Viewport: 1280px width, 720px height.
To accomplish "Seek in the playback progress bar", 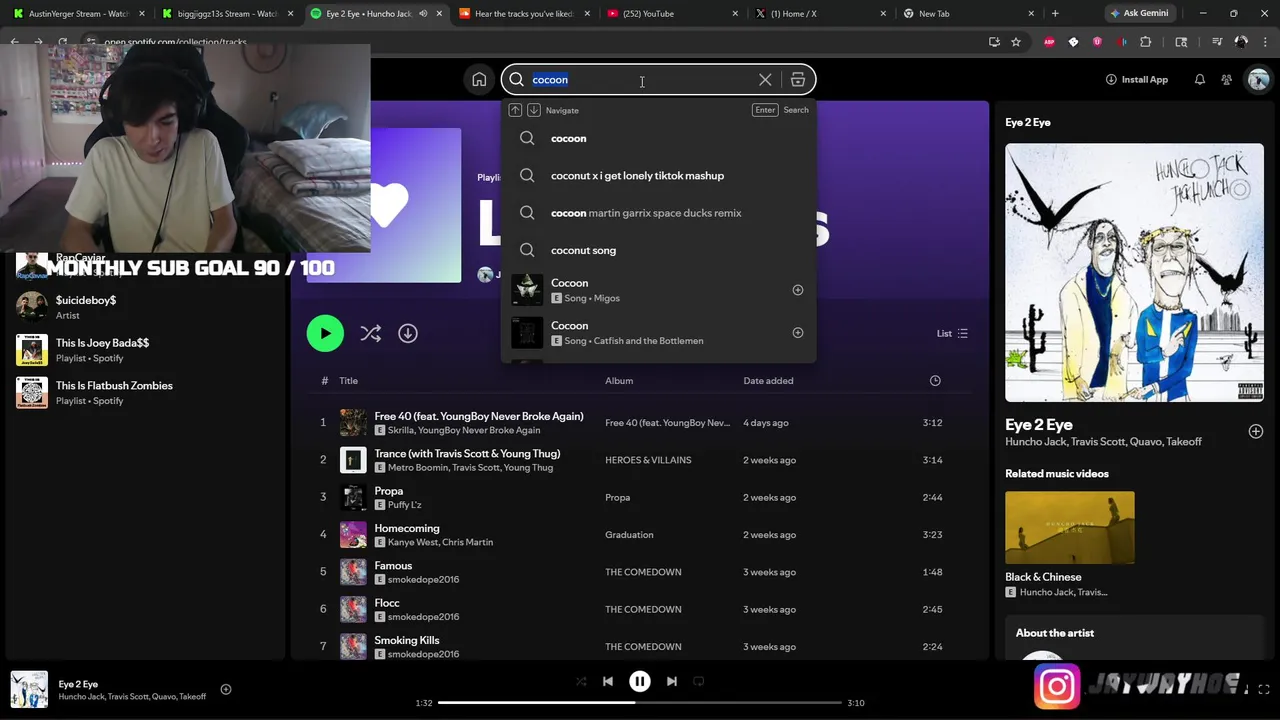I will pyautogui.click(x=640, y=703).
